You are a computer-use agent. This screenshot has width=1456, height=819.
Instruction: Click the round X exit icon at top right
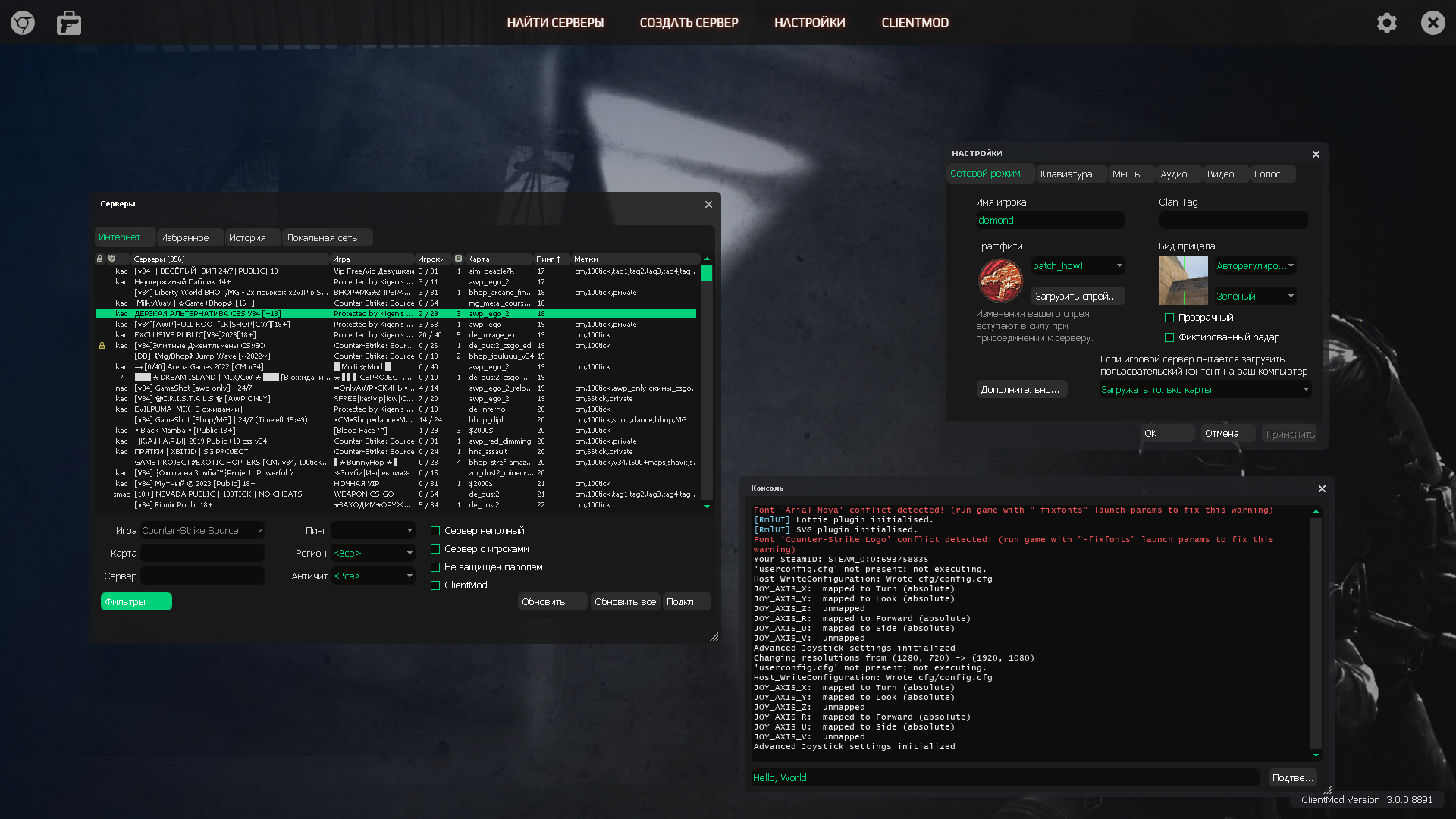(x=1433, y=23)
